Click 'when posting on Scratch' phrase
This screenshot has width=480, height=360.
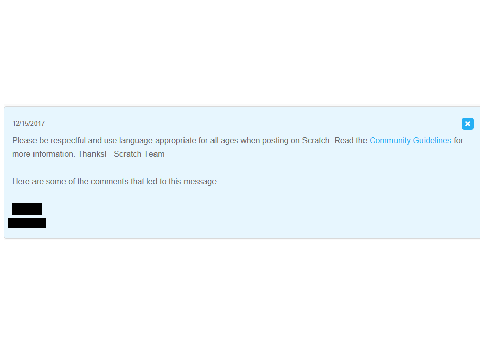point(285,140)
